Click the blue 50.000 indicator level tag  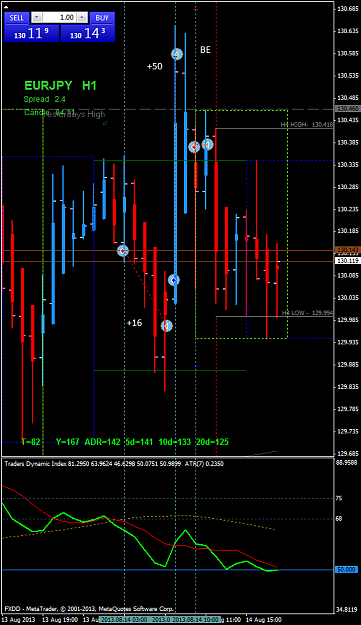(x=346, y=570)
